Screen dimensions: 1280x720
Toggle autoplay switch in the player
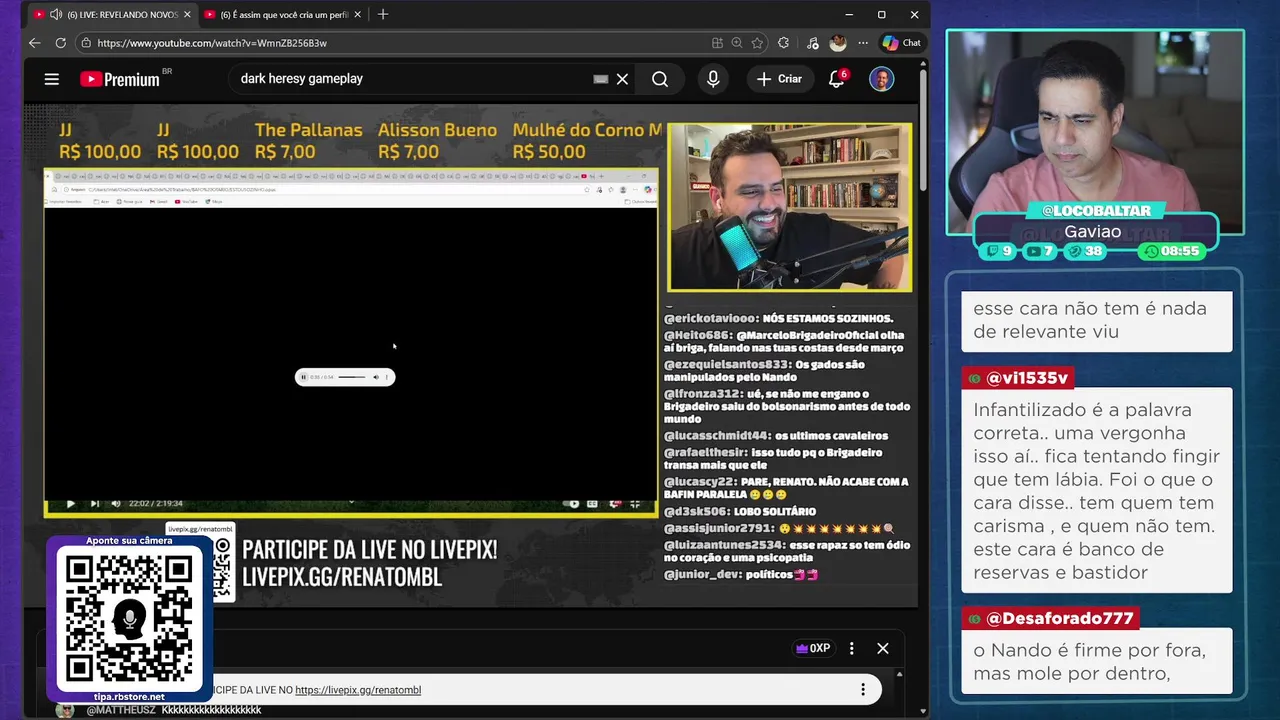(x=573, y=503)
